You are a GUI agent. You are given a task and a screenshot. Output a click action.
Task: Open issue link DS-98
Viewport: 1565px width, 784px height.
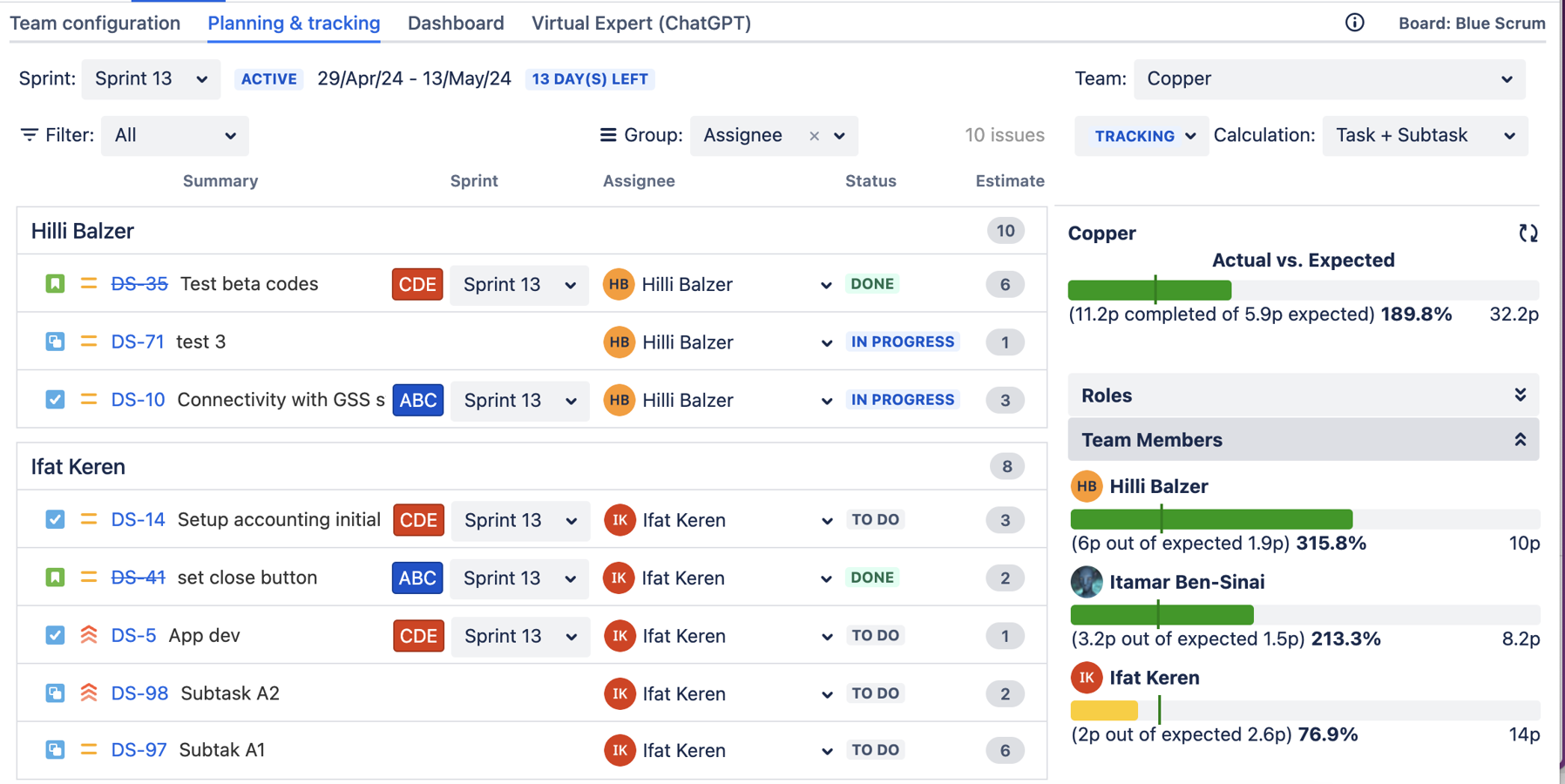point(139,693)
